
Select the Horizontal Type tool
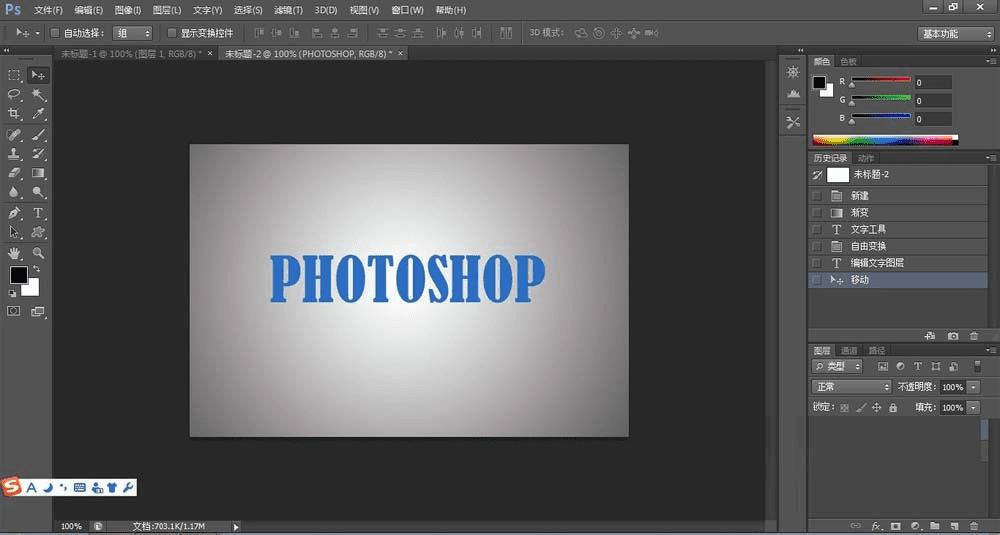[x=38, y=213]
